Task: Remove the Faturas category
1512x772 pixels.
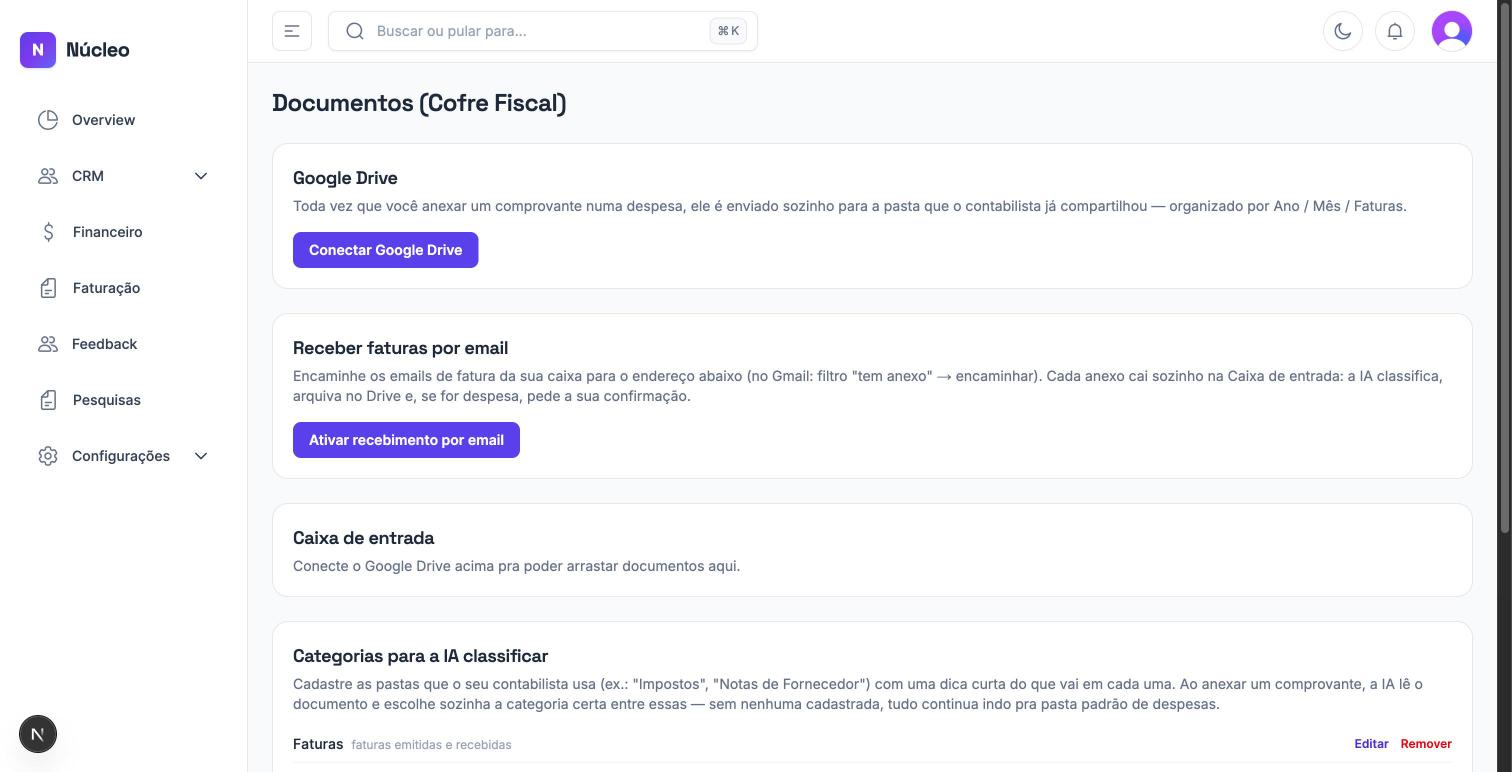Action: pyautogui.click(x=1426, y=744)
